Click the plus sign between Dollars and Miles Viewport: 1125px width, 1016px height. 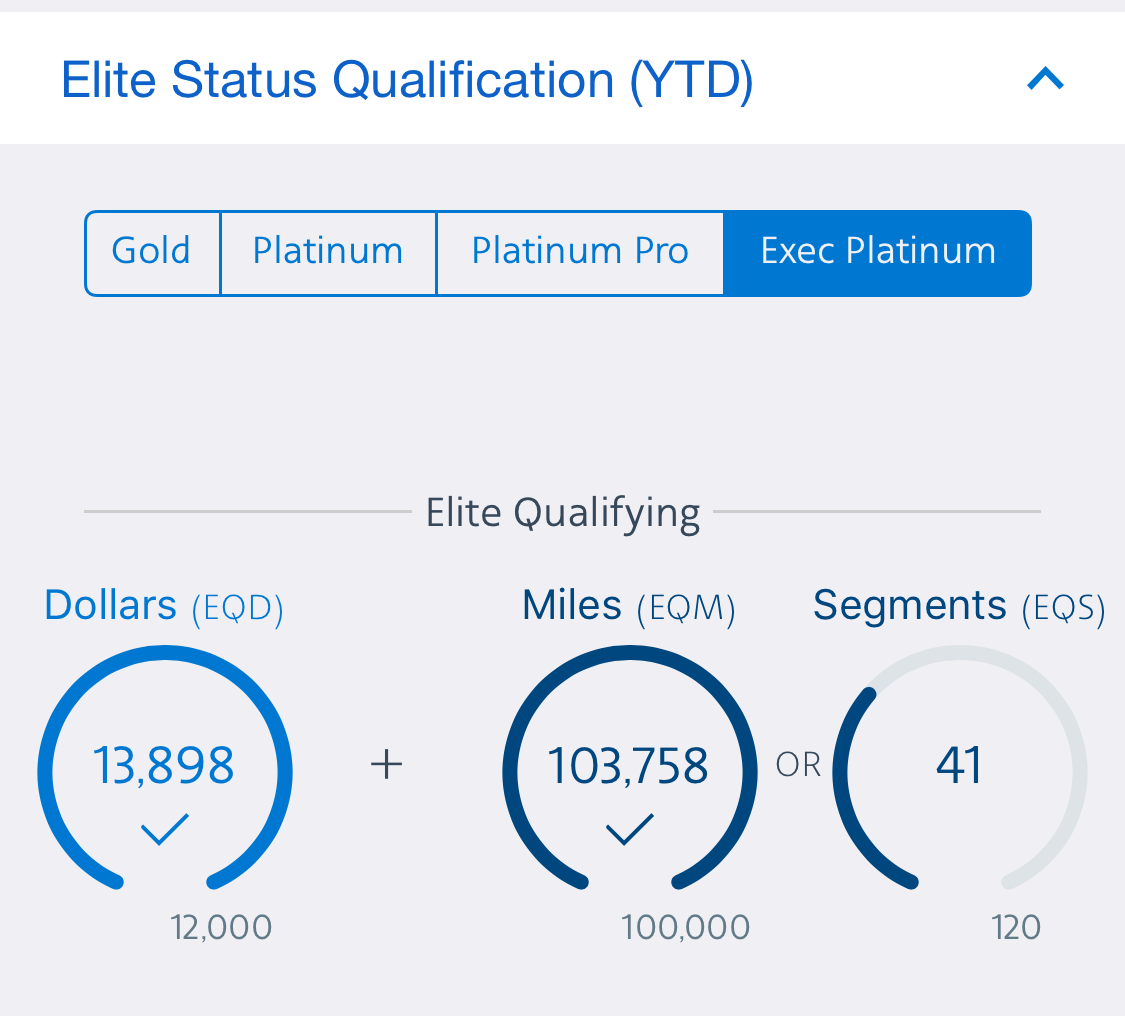point(386,766)
